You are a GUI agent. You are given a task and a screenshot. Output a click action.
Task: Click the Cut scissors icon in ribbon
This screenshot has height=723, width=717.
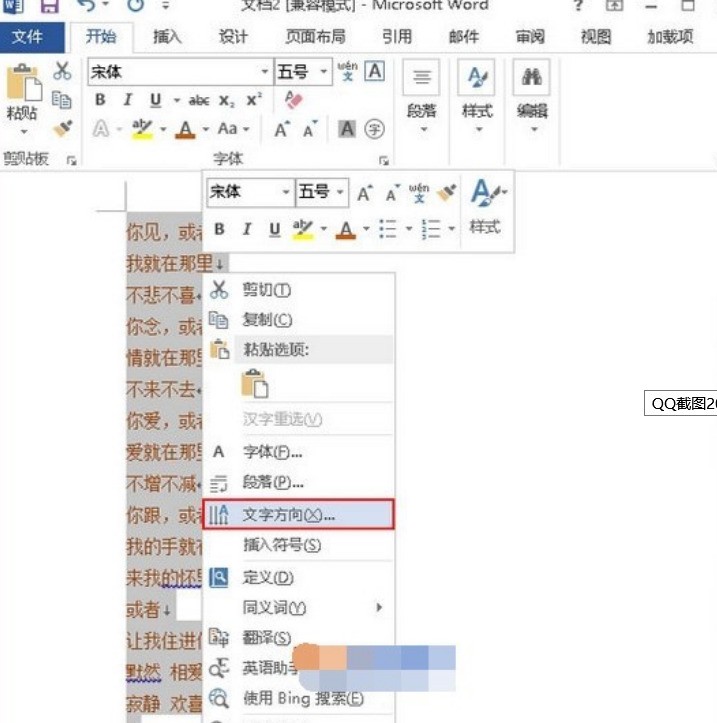pos(62,71)
